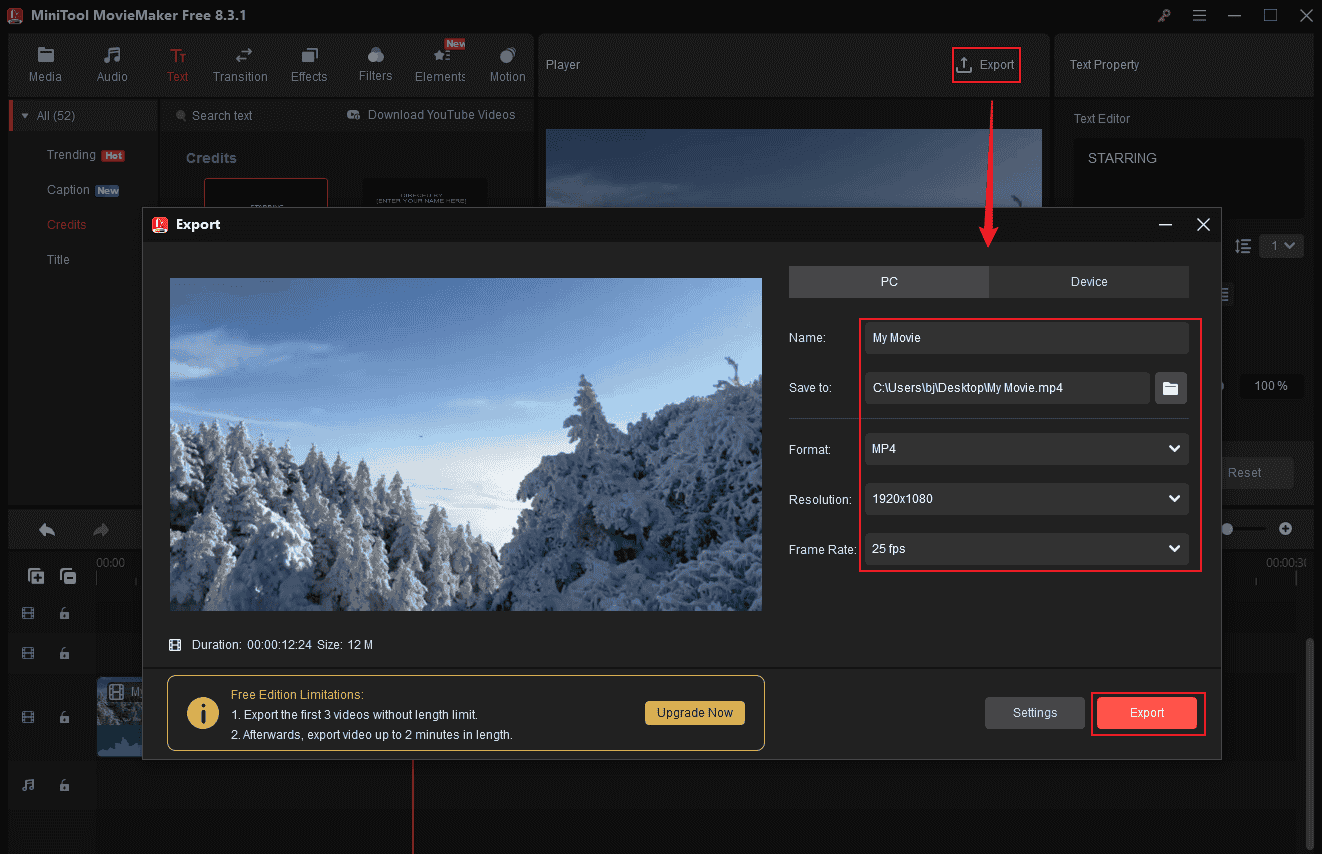
Task: Open the Effects panel
Action: (x=308, y=64)
